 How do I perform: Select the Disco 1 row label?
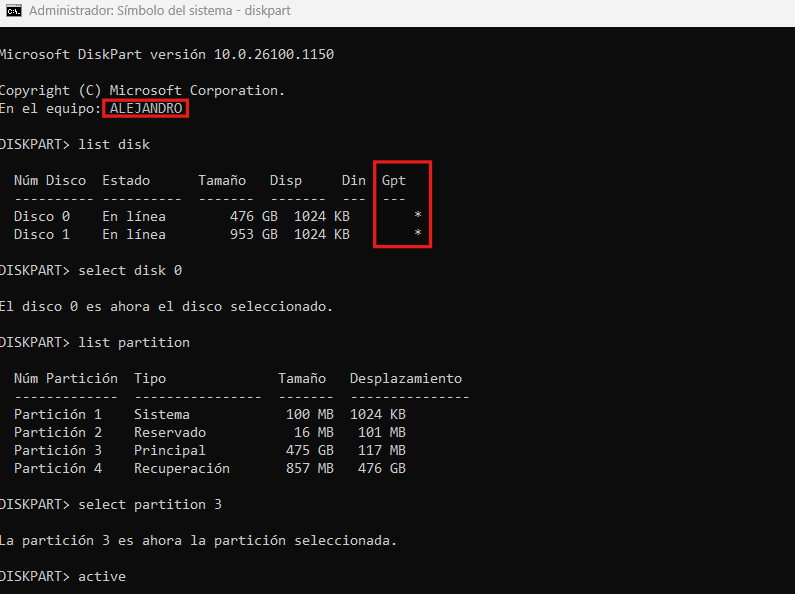(42, 234)
